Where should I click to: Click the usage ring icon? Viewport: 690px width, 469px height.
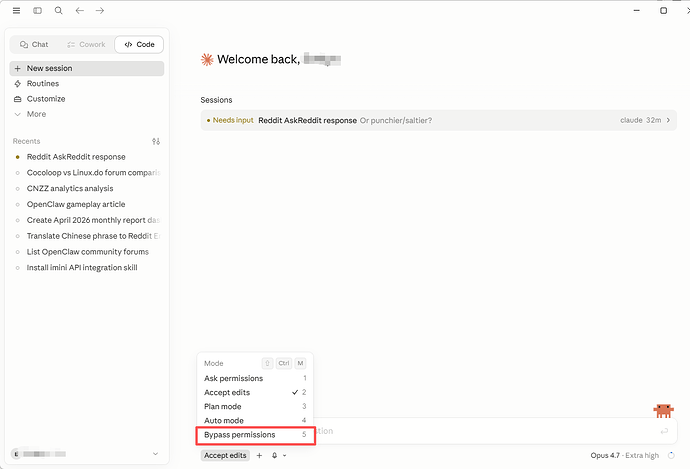pyautogui.click(x=671, y=455)
